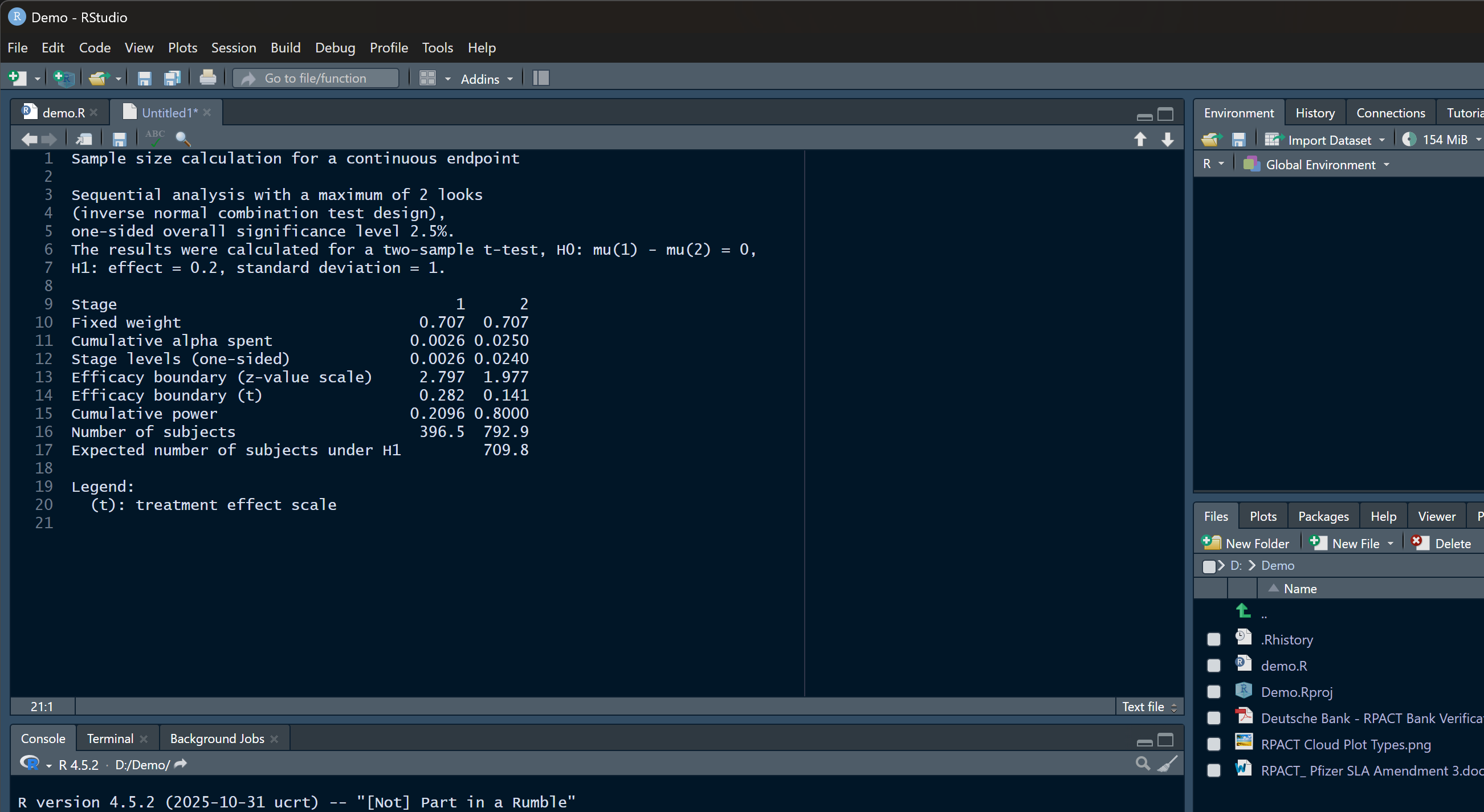Close the Untitled1 editor tab

207,112
